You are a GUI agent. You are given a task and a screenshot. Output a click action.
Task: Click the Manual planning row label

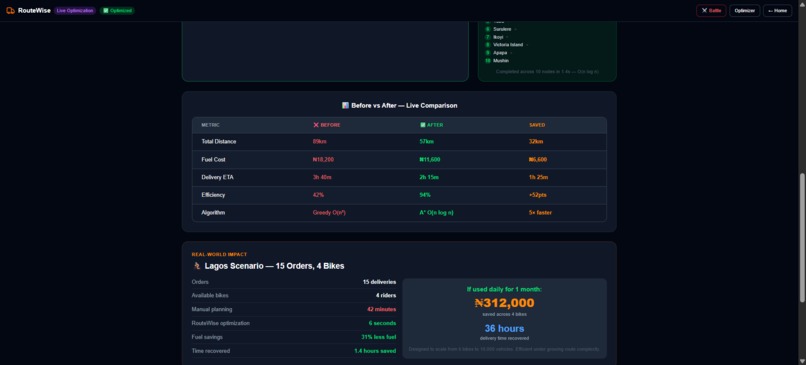pos(212,309)
